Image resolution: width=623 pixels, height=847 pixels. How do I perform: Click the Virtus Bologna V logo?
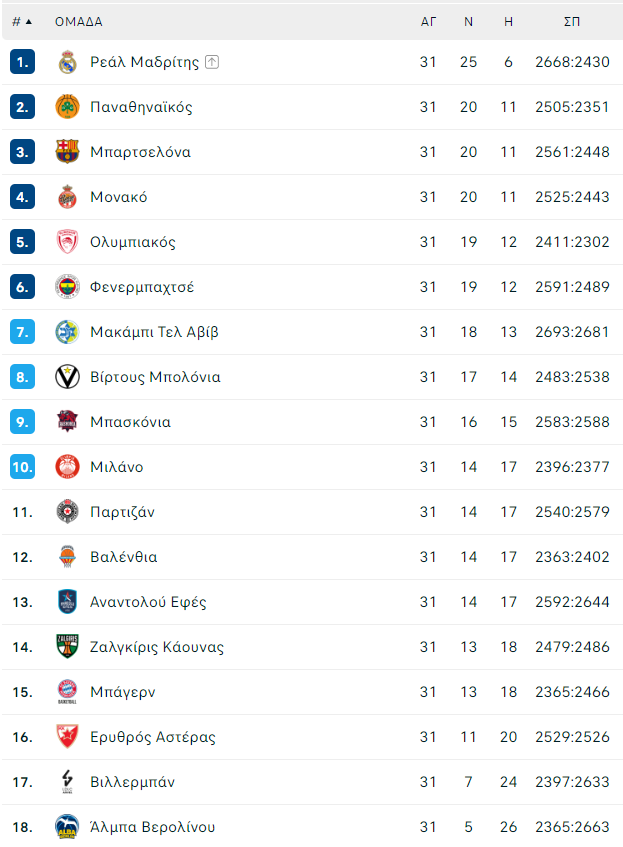tap(67, 377)
